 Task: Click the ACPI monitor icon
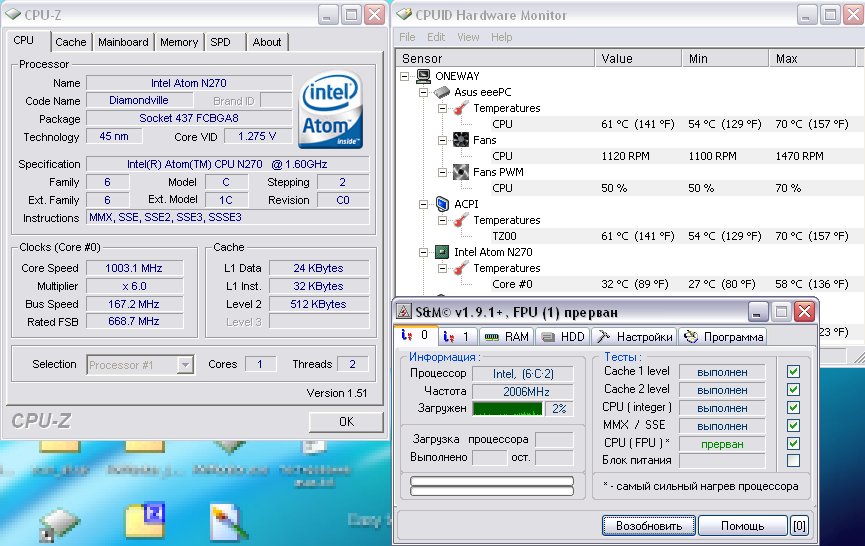click(442, 204)
